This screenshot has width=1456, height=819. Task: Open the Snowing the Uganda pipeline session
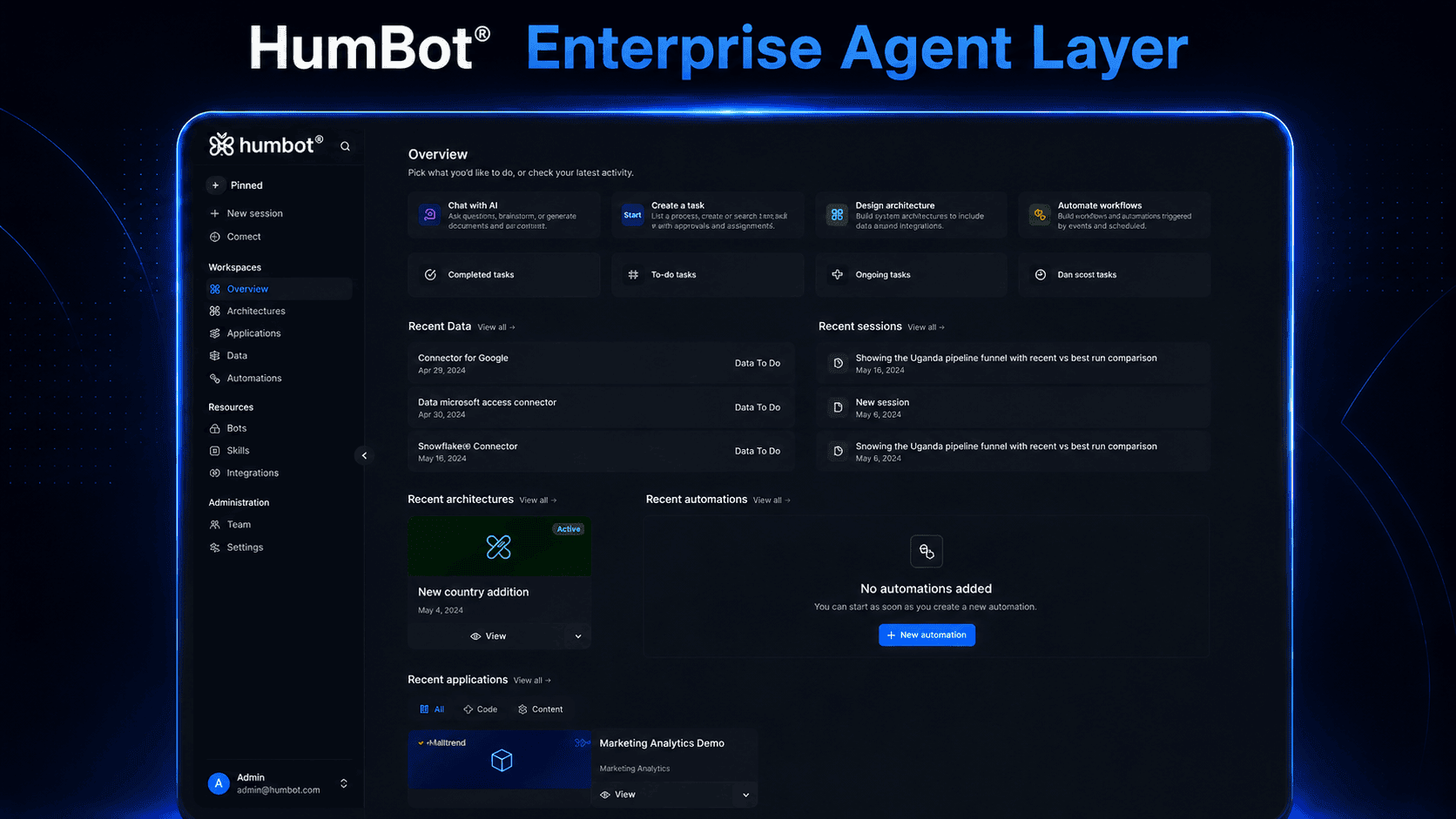1013,452
